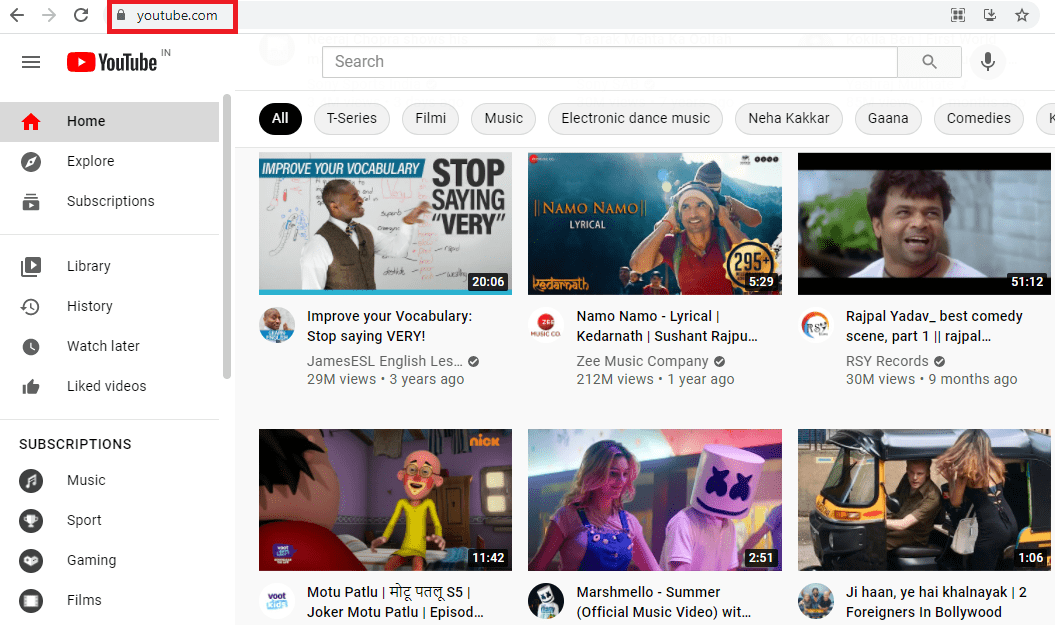This screenshot has height=625, width=1055.
Task: Filter by the Comedies chip
Action: click(979, 118)
